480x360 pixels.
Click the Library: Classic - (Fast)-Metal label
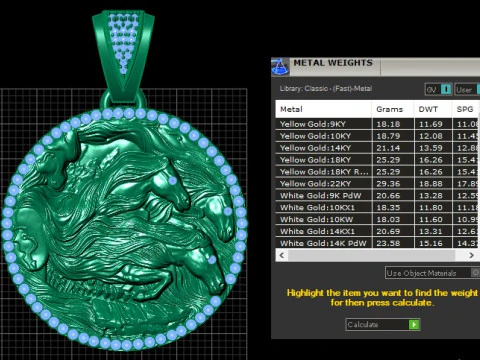(x=326, y=89)
